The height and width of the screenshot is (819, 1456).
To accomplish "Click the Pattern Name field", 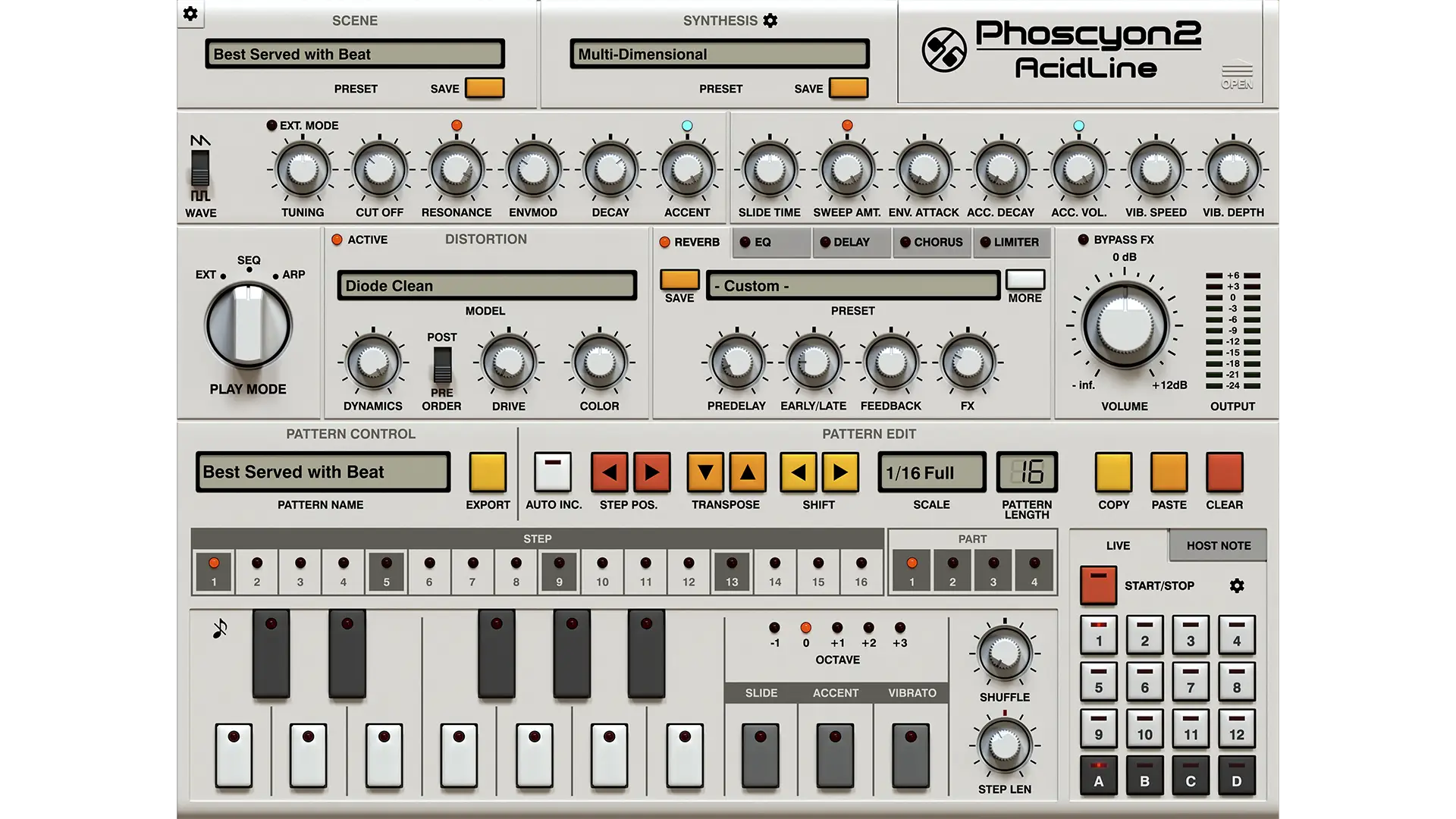I will [x=323, y=472].
